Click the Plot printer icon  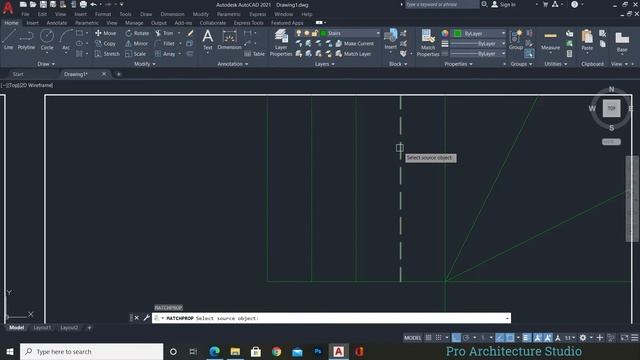click(83, 4)
